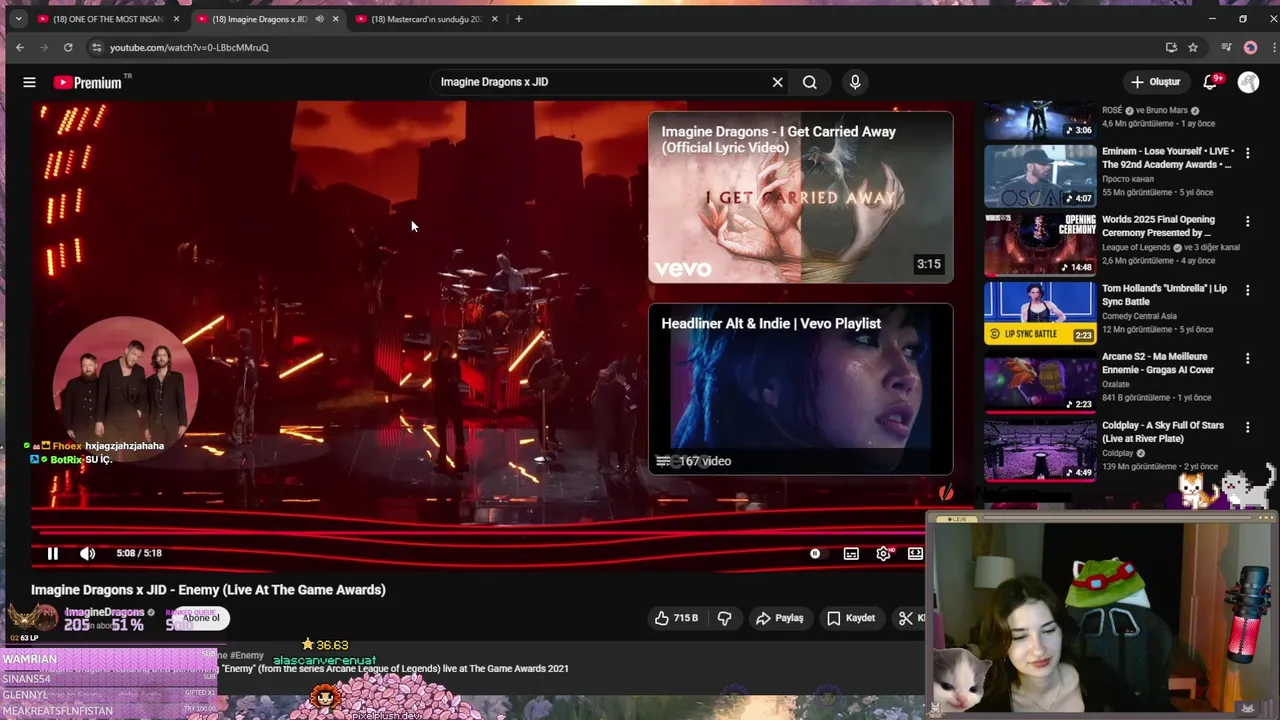Open the tab search dropdown arrow
Screen dimensions: 1280x720
click(18, 19)
